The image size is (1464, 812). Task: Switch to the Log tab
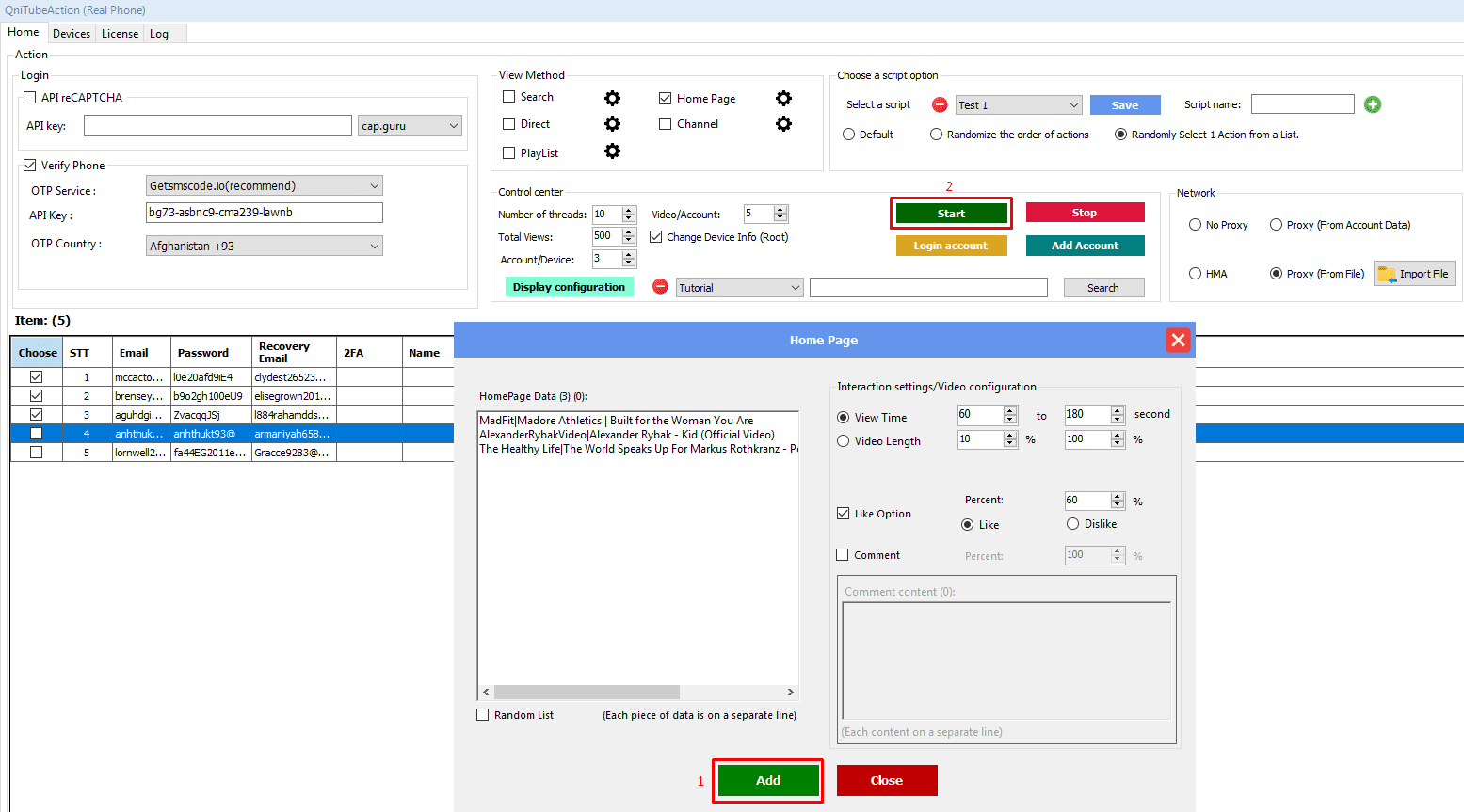coord(159,33)
